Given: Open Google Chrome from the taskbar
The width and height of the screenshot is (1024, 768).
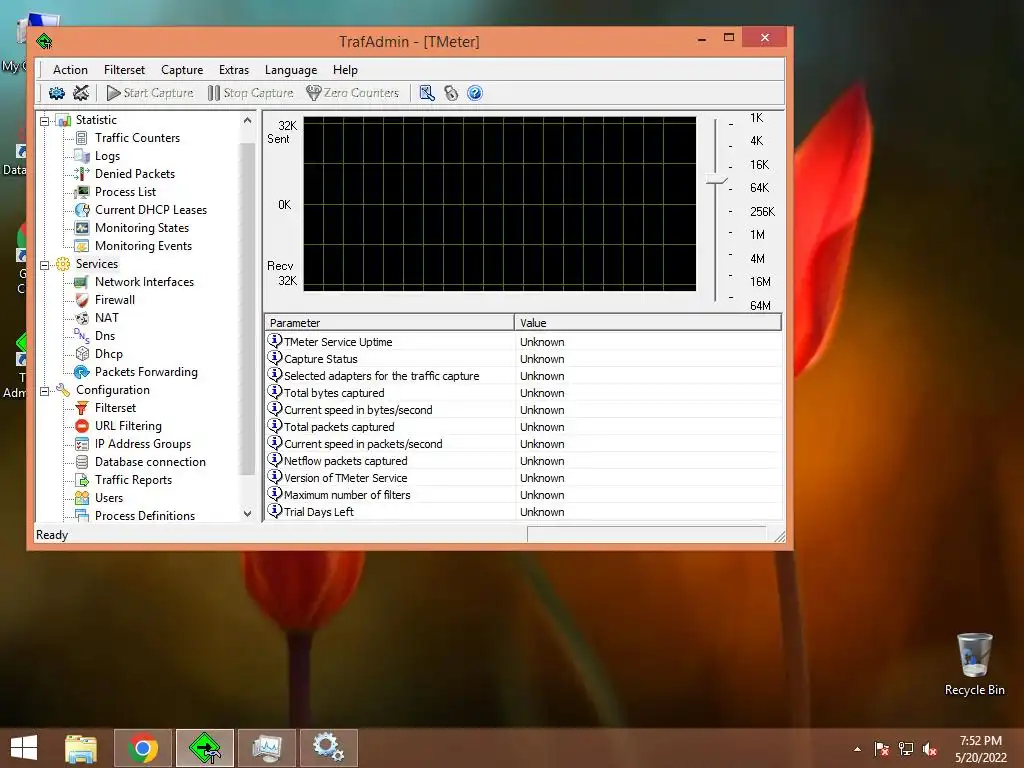Looking at the screenshot, I should click(143, 748).
